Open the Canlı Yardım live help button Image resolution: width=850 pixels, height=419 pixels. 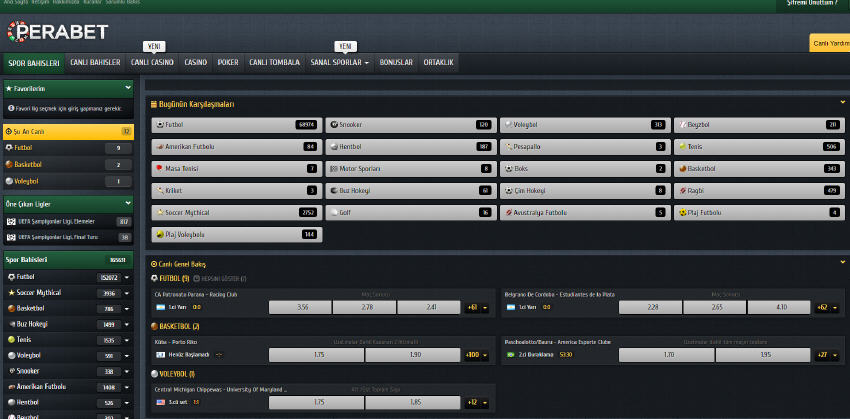pos(830,43)
